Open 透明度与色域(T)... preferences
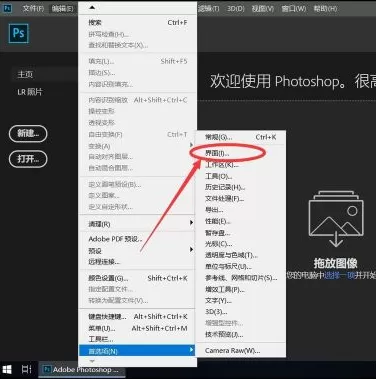Screen dimensions: 376x379 [241, 255]
